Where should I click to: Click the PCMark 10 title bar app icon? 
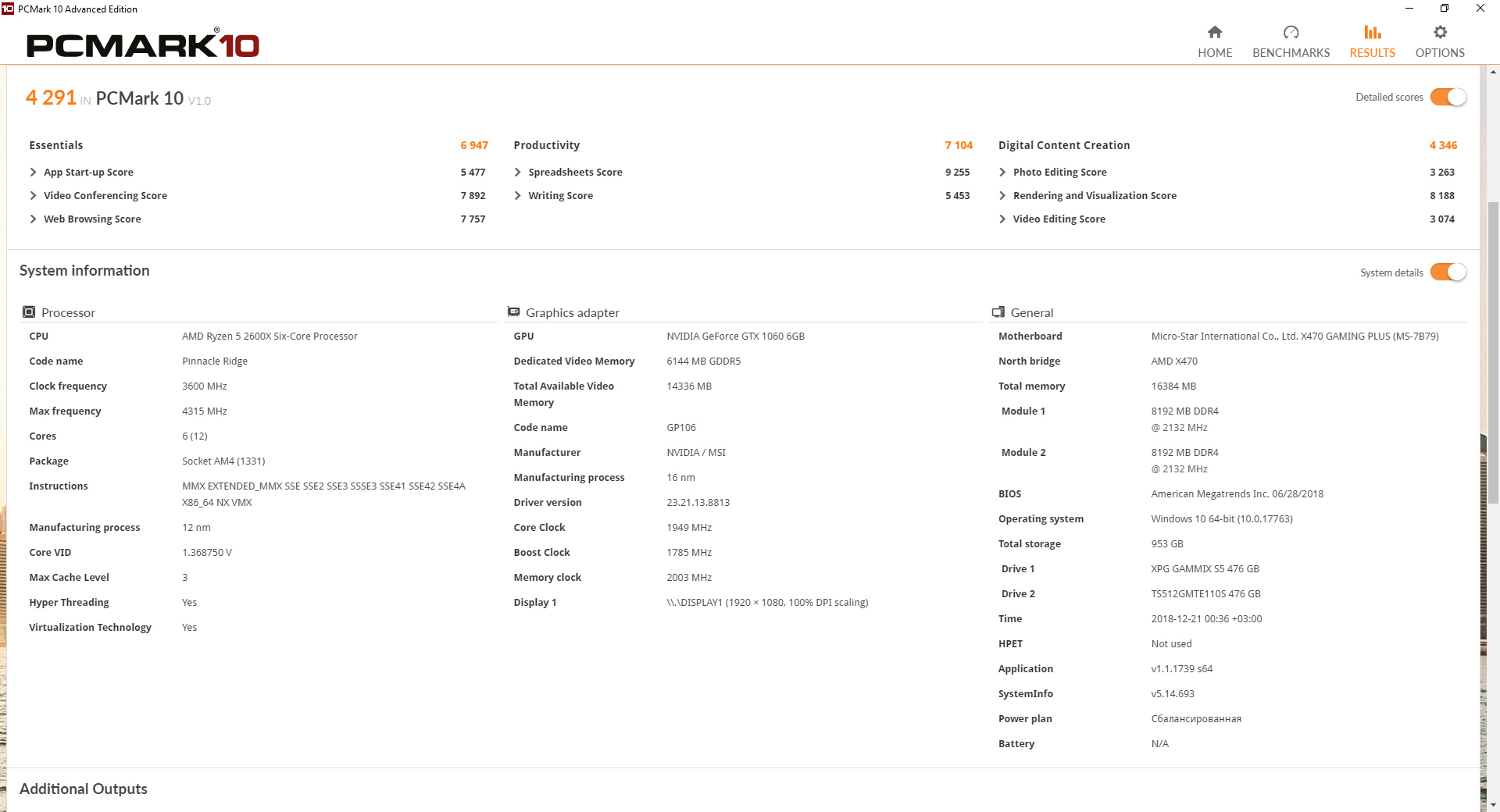(8, 9)
